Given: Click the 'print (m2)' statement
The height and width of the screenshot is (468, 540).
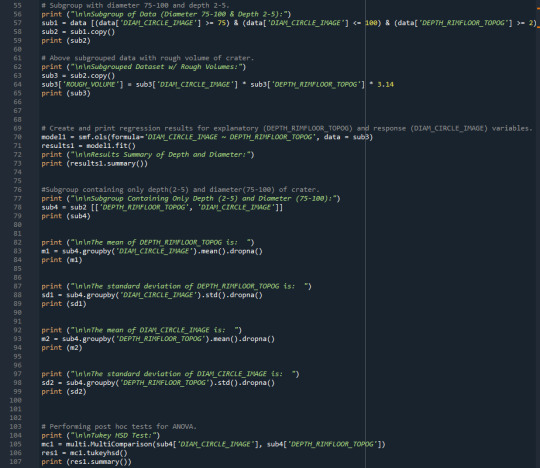Looking at the screenshot, I should click(x=62, y=348).
